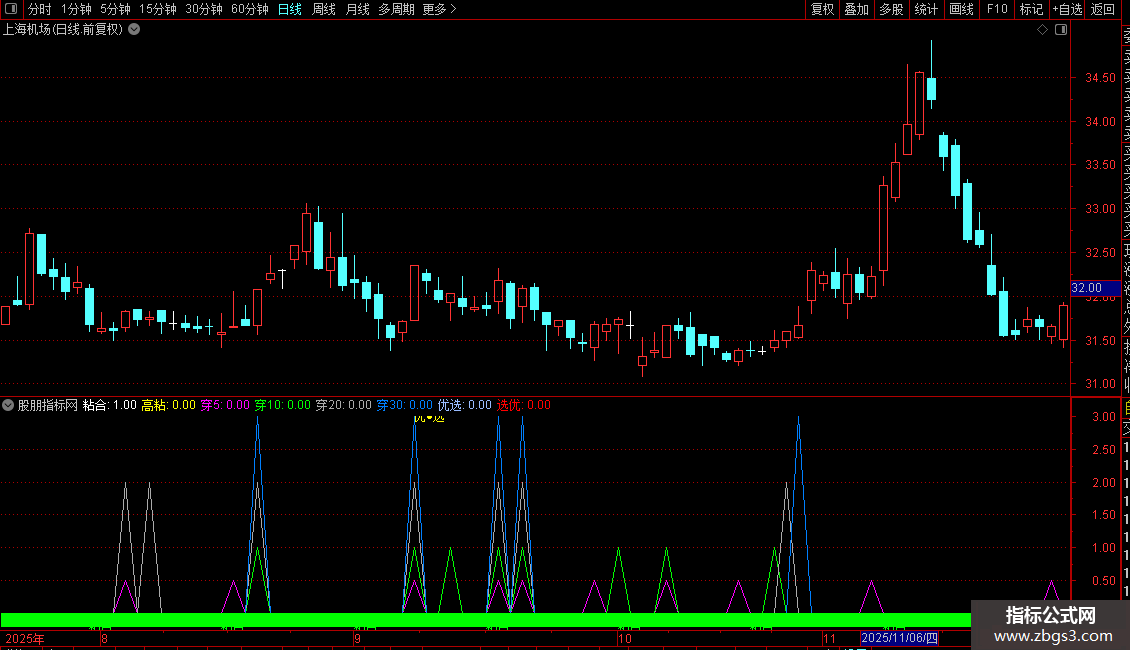Image resolution: width=1130 pixels, height=650 pixels.
Task: Click the 复权 adjustment button
Action: click(x=822, y=9)
